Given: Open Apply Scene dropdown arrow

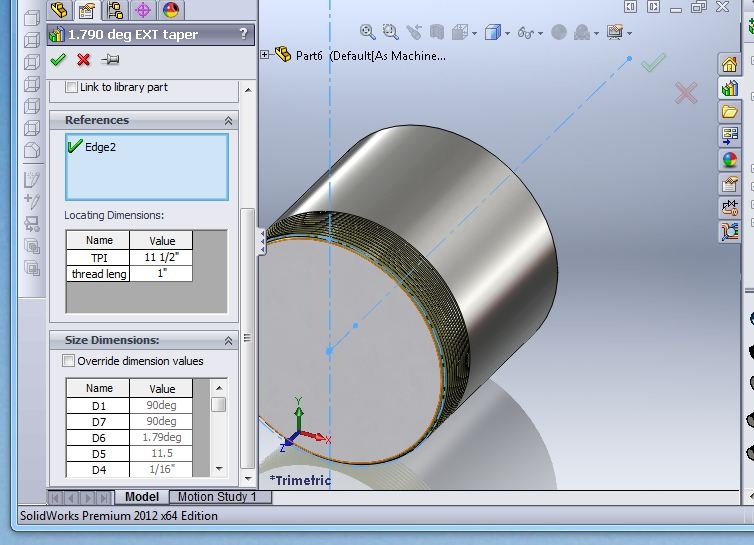Looking at the screenshot, I should [596, 34].
